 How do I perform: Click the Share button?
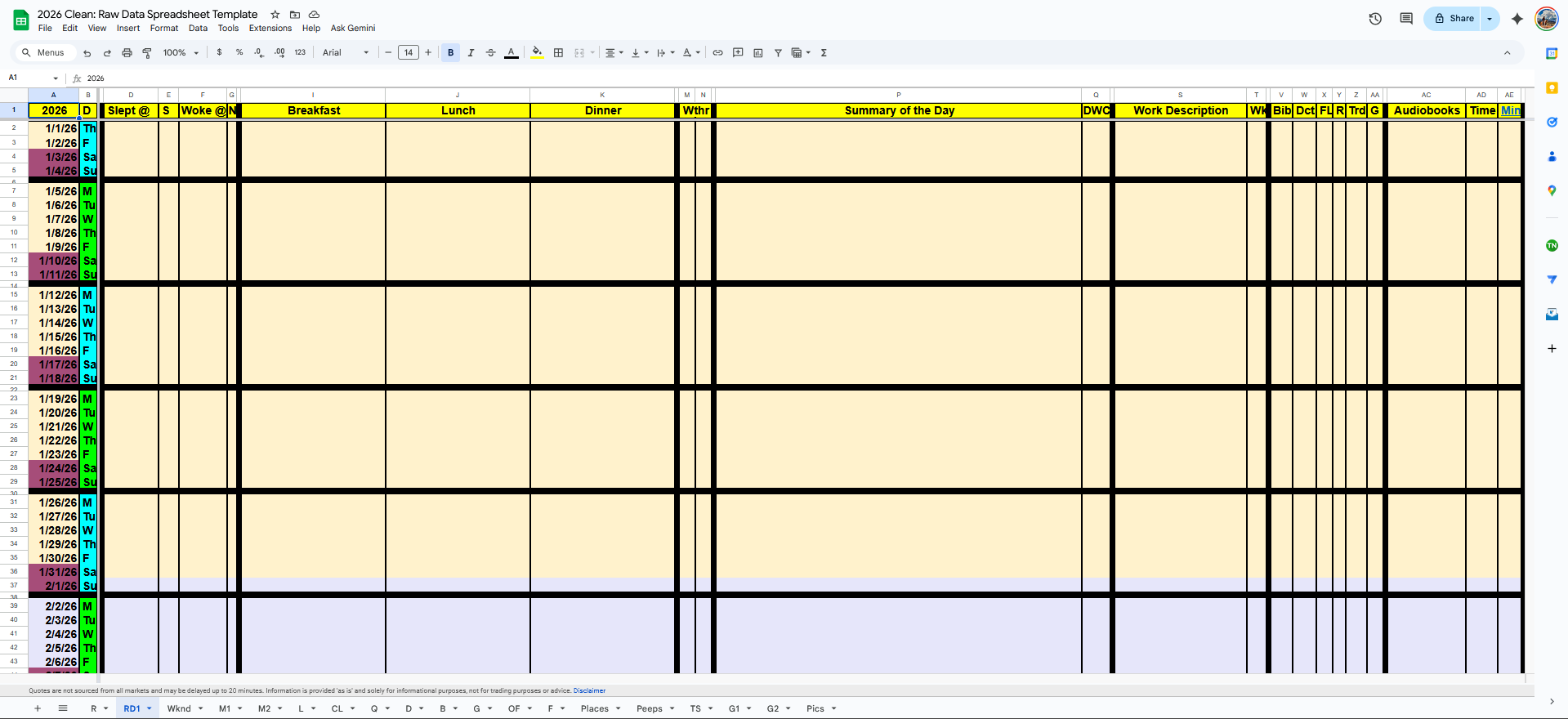tap(1454, 19)
